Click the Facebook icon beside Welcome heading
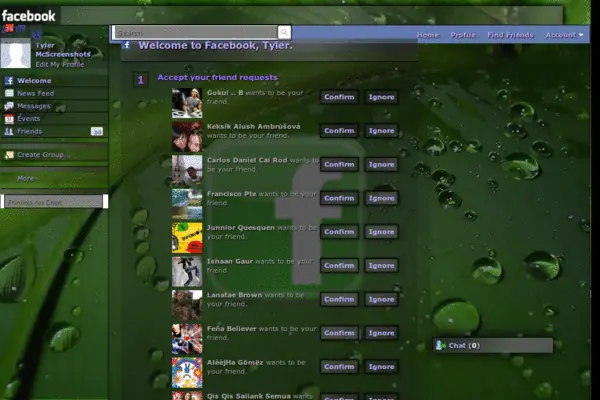The image size is (600, 400). click(127, 45)
